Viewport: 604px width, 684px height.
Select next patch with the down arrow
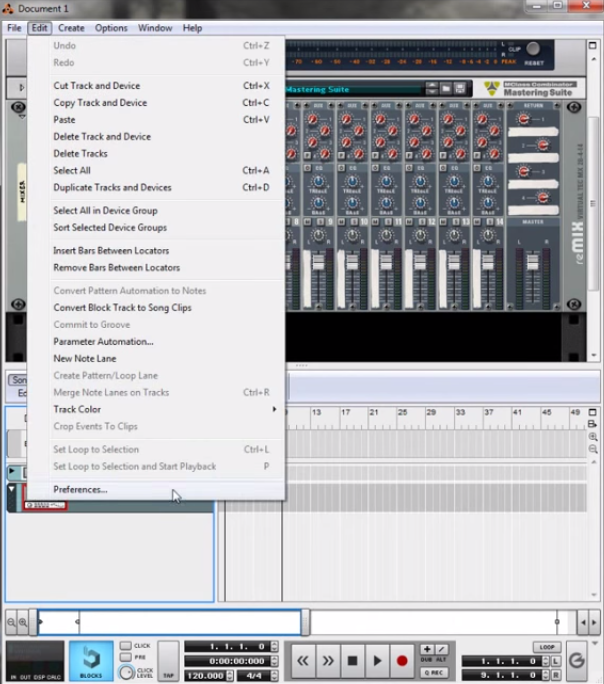tap(431, 92)
